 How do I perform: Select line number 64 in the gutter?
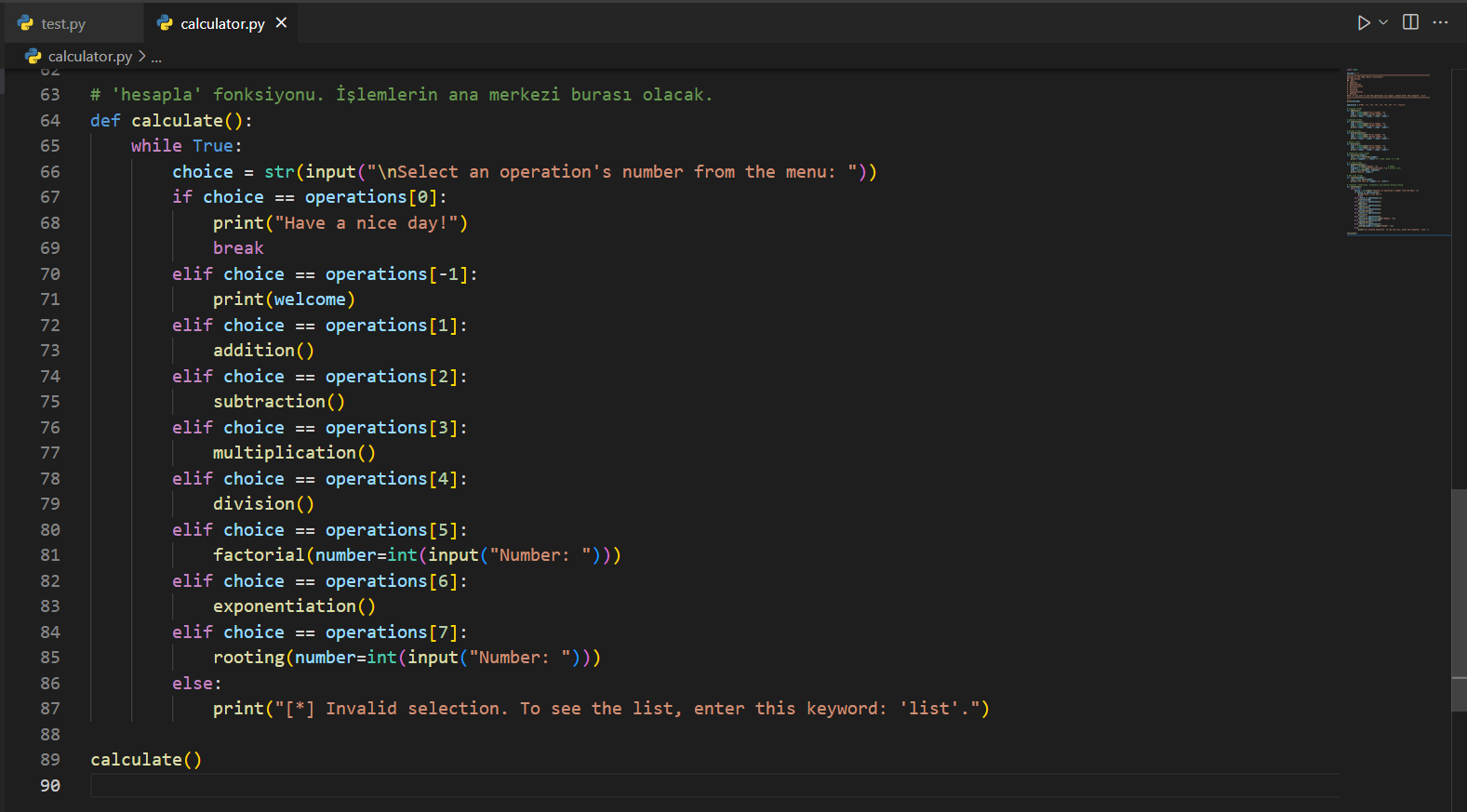(50, 121)
